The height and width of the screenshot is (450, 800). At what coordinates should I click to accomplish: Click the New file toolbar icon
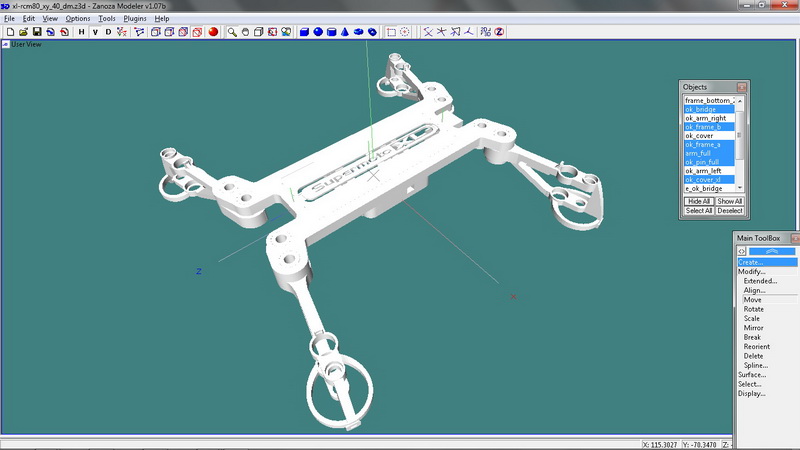pos(9,32)
